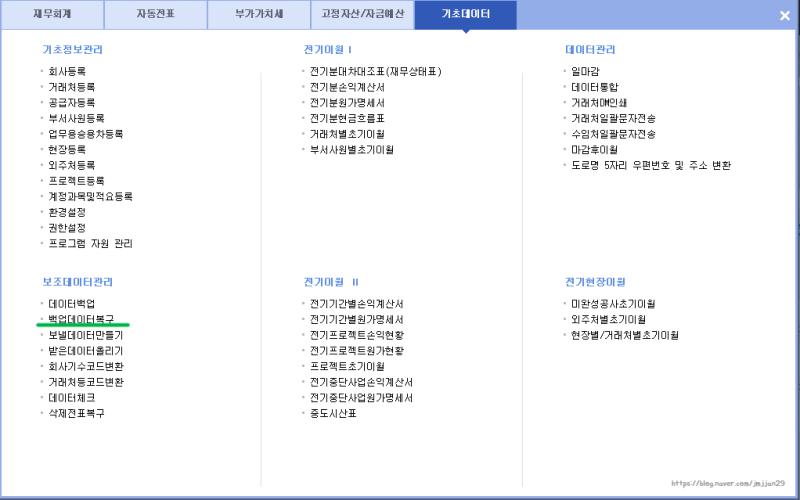800x500 pixels.
Task: Select 전기분손익계산서
Action: click(347, 87)
